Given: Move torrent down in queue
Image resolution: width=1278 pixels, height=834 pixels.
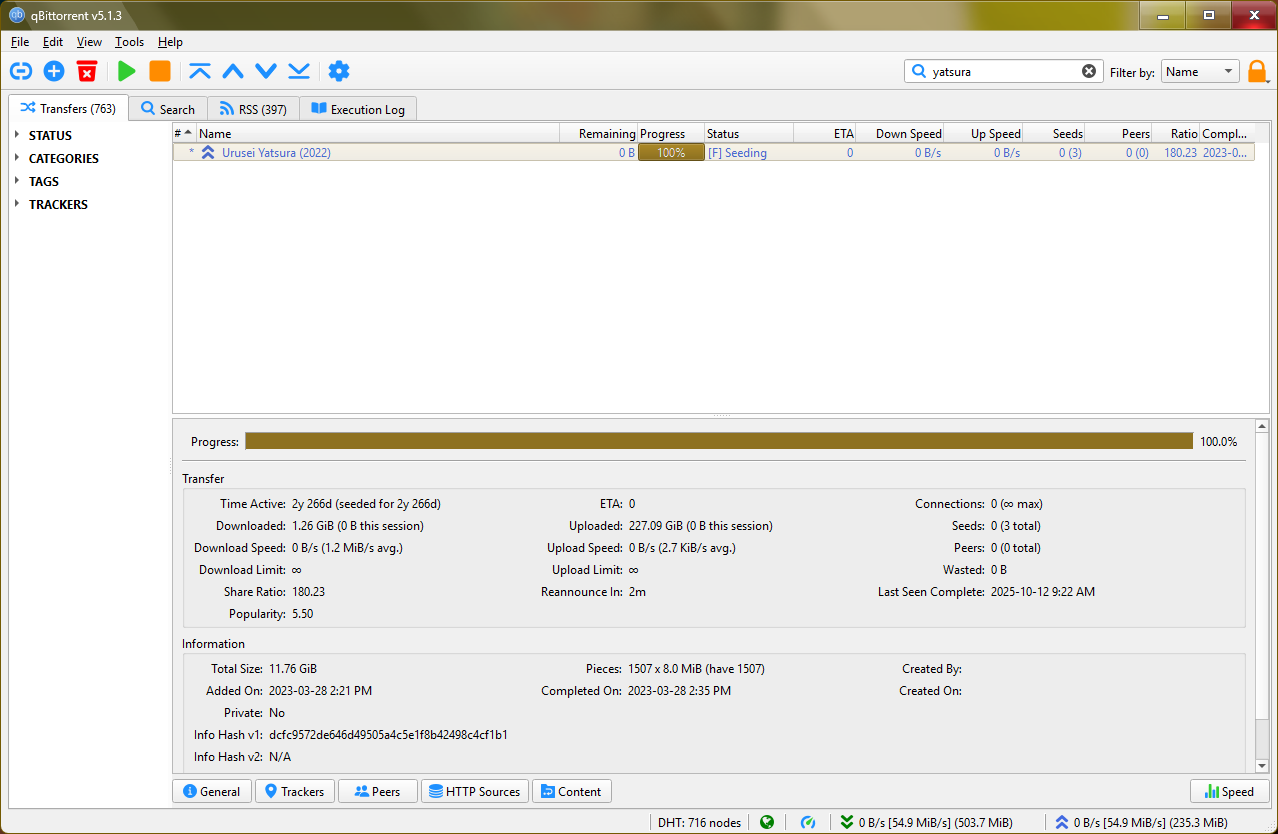Looking at the screenshot, I should pos(266,71).
